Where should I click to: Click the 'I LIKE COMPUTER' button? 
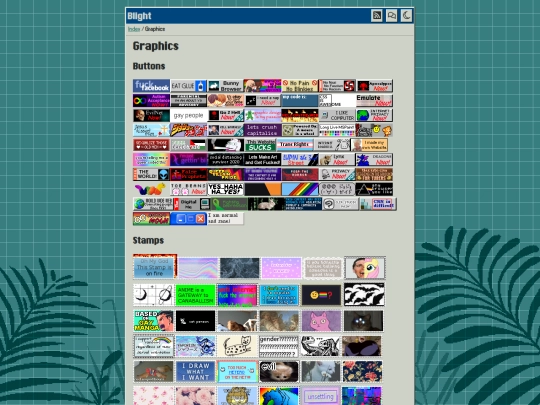click(x=337, y=115)
